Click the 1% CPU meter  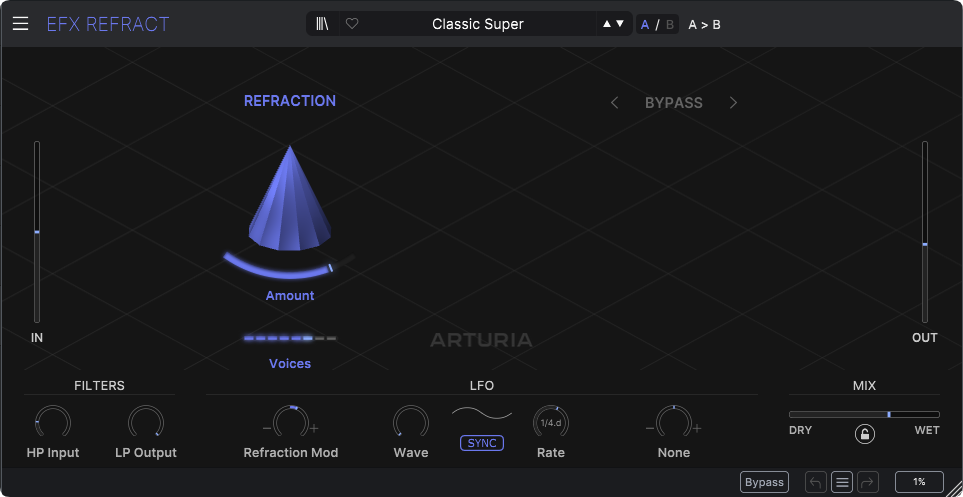919,482
